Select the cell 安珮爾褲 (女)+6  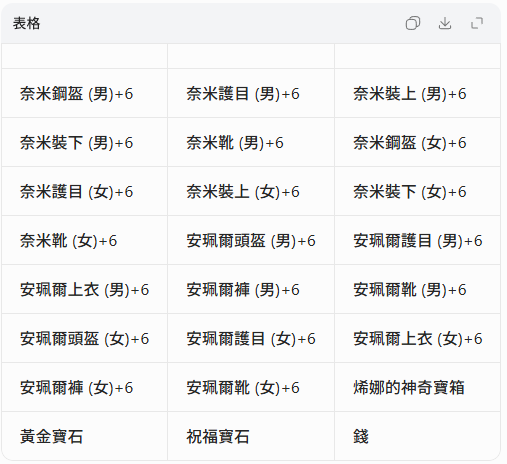point(84,387)
